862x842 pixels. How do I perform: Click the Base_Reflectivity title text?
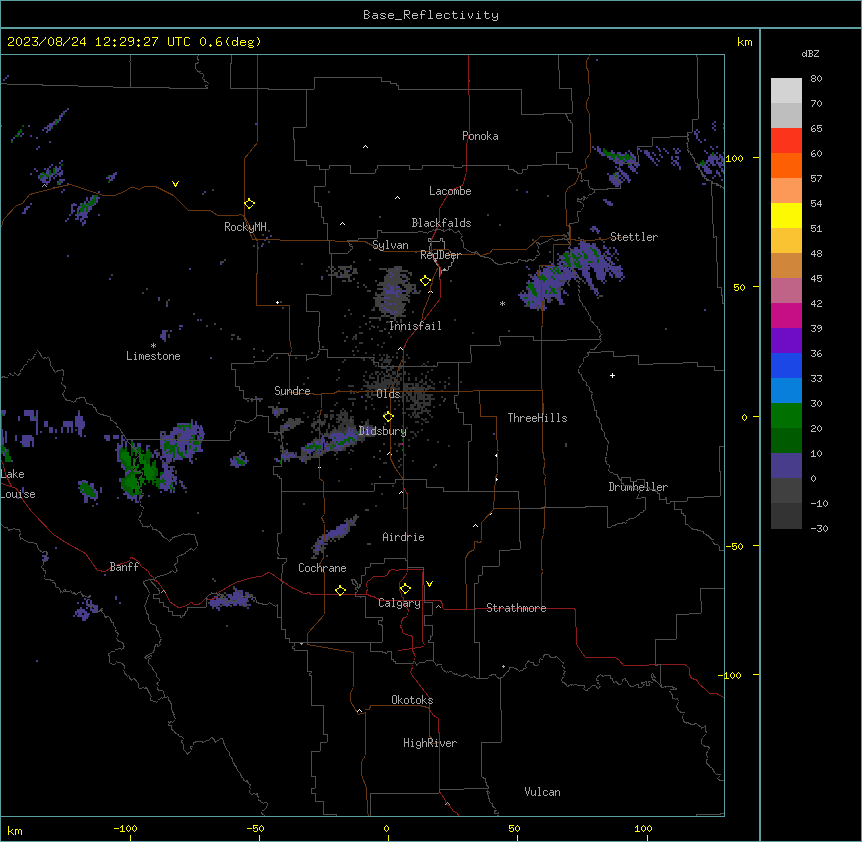tap(431, 15)
